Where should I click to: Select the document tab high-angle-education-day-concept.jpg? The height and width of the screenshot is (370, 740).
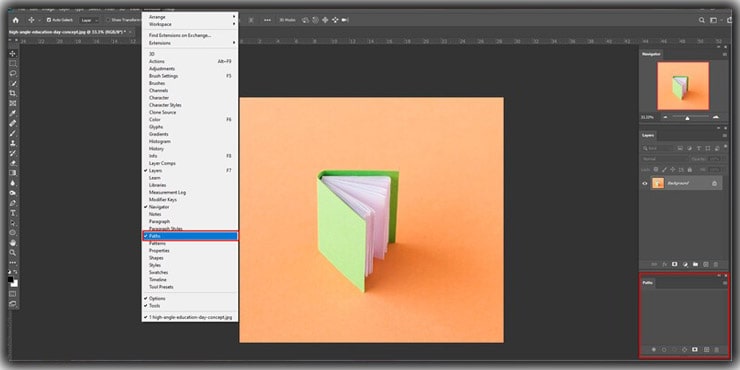[67, 33]
